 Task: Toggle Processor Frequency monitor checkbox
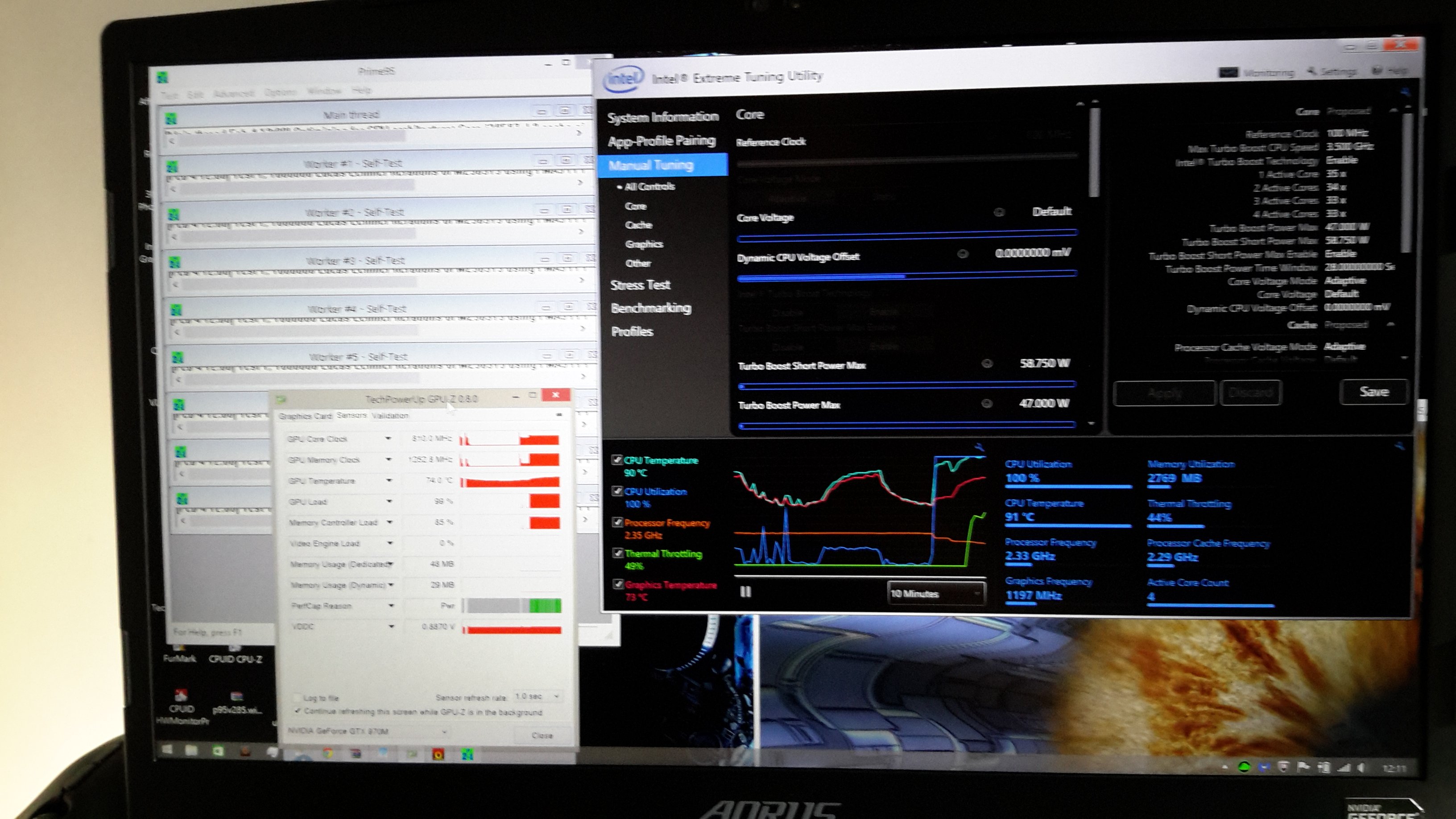point(617,522)
